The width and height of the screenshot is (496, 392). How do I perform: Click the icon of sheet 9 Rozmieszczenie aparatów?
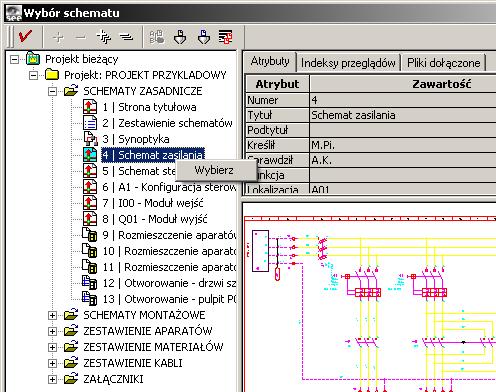point(90,235)
